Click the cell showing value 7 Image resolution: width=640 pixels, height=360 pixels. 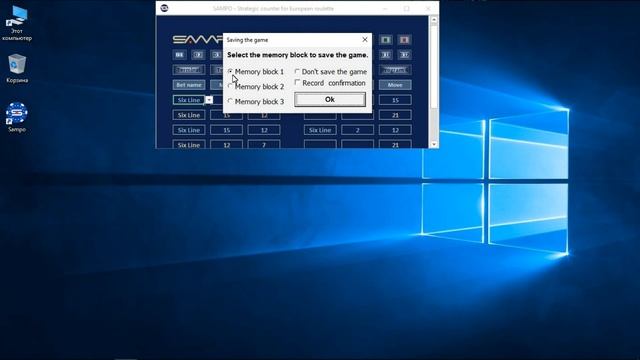pos(264,145)
